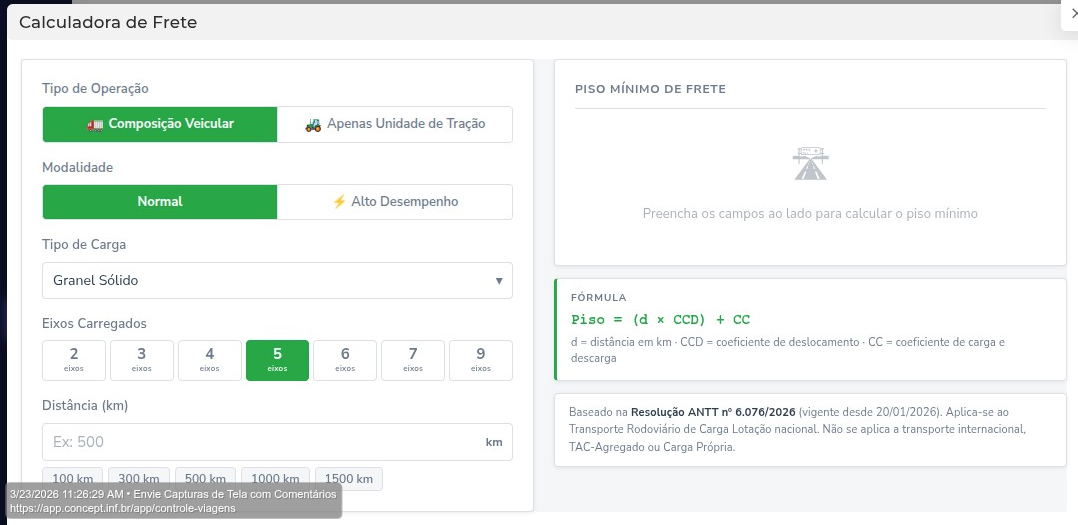Select 3 eixos option

142,360
